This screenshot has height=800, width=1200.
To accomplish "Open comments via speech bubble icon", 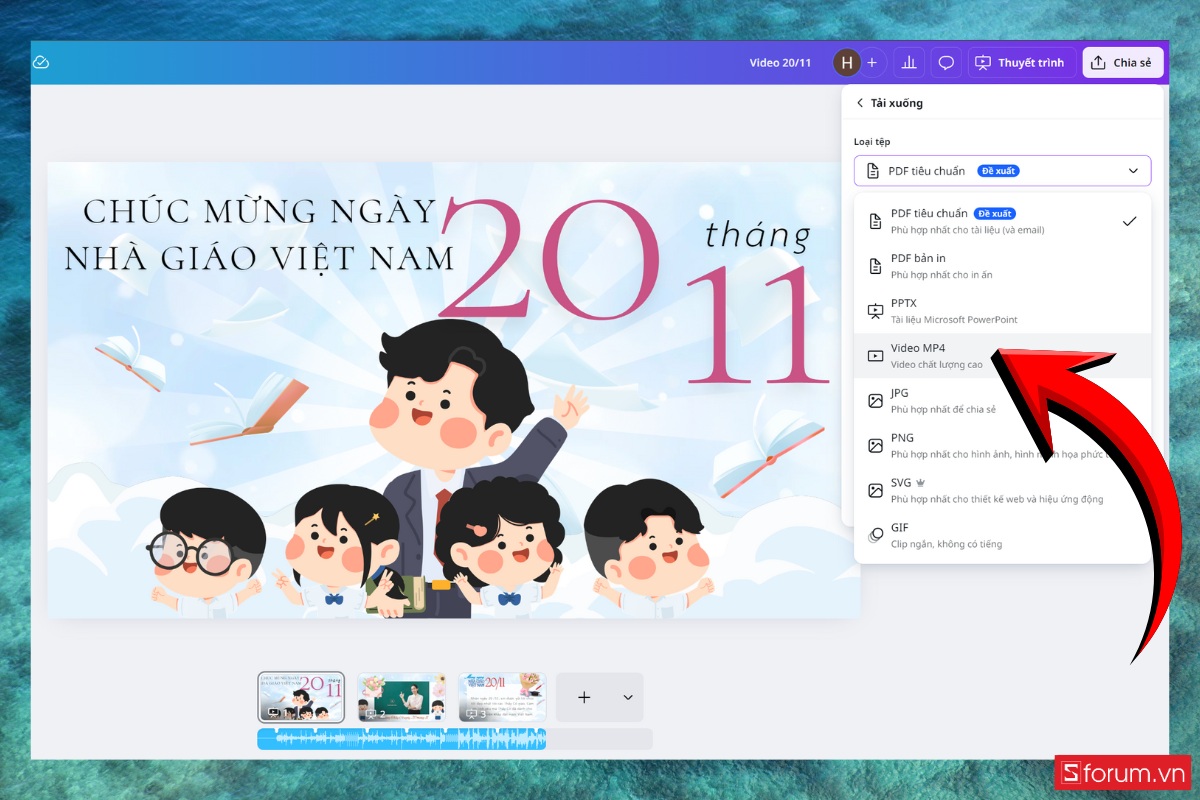I will (x=945, y=61).
